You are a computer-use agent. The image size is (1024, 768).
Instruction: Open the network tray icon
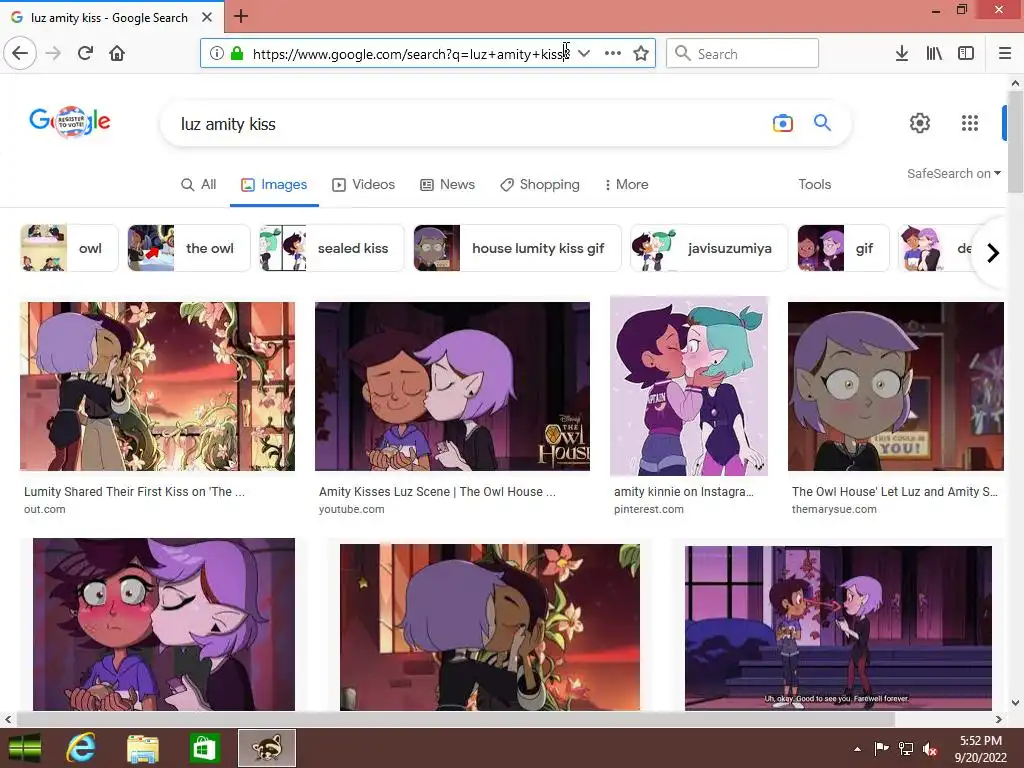pyautogui.click(x=906, y=749)
